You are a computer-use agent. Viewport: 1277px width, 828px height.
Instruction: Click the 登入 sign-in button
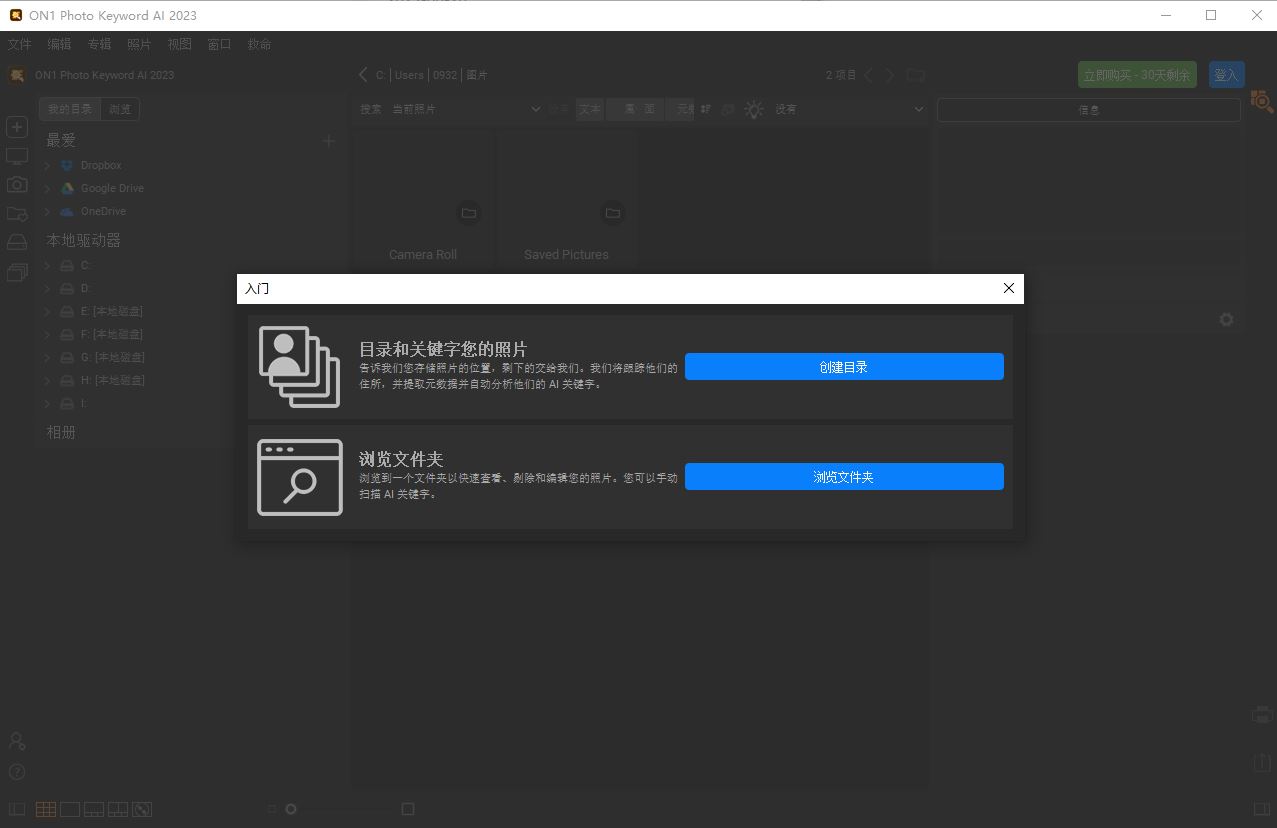(x=1226, y=75)
